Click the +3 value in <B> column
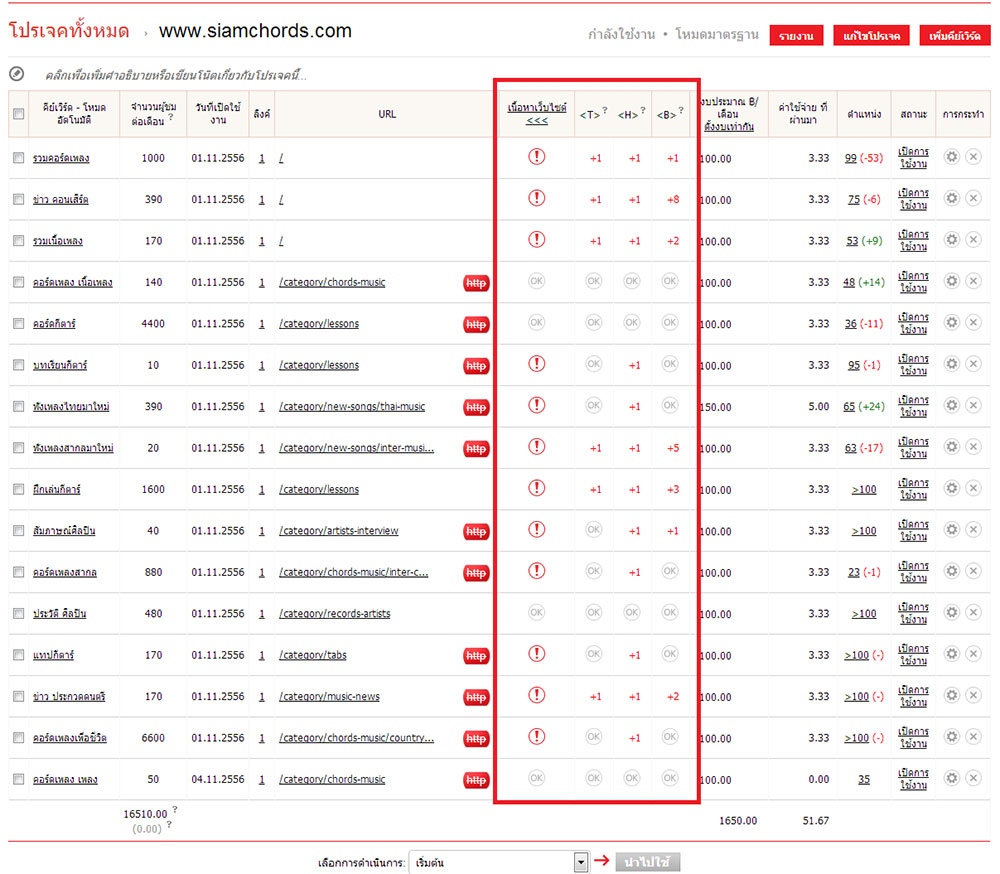This screenshot has width=1000, height=874. (673, 490)
